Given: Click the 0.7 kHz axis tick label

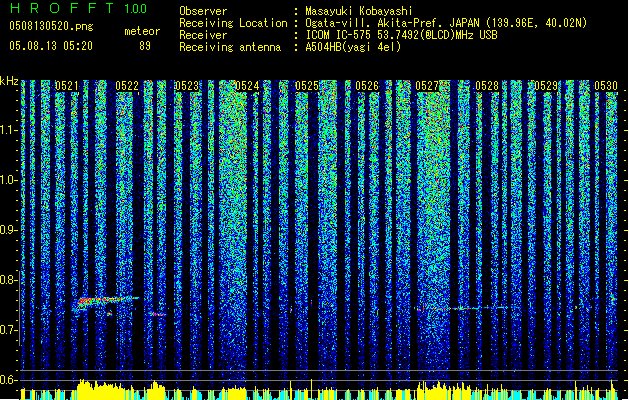Looking at the screenshot, I should 9,330.
